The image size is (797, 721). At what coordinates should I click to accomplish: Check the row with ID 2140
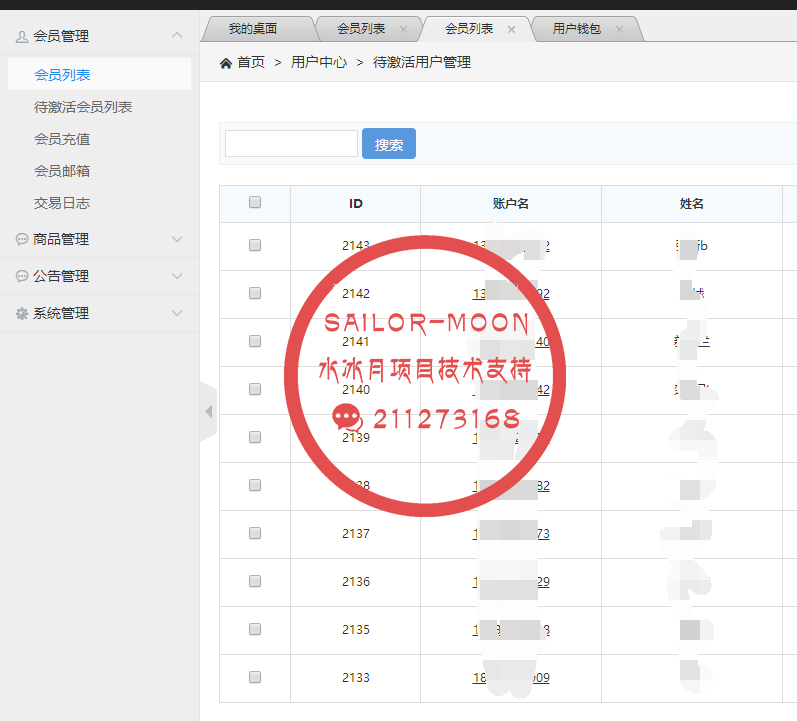tap(255, 389)
